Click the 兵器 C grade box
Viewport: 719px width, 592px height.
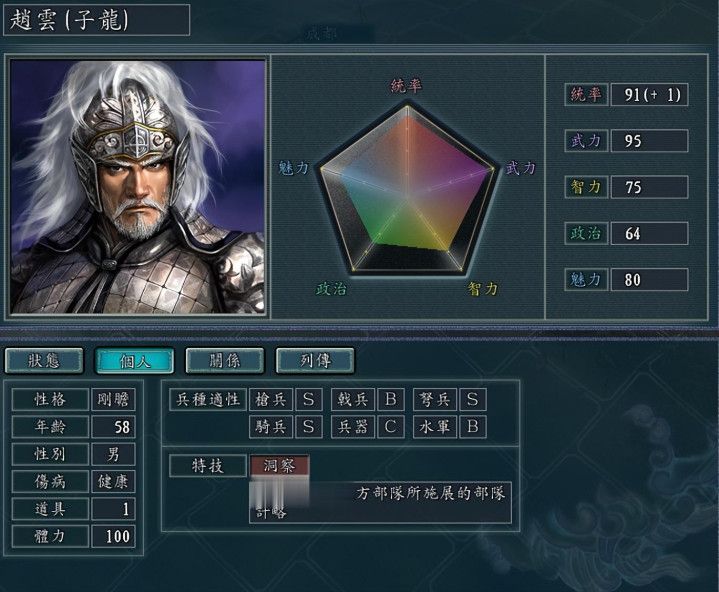391,427
